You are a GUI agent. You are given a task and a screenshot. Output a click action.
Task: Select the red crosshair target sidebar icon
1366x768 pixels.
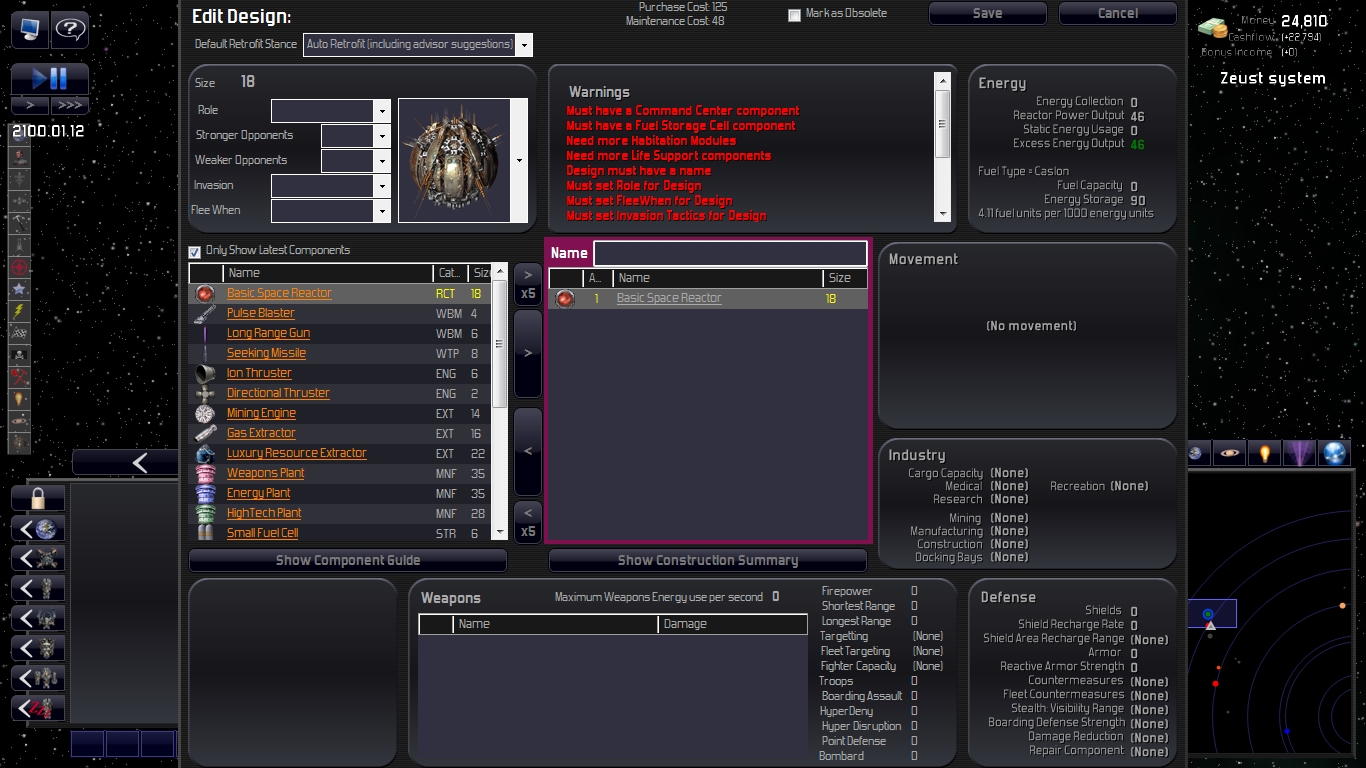[19, 267]
